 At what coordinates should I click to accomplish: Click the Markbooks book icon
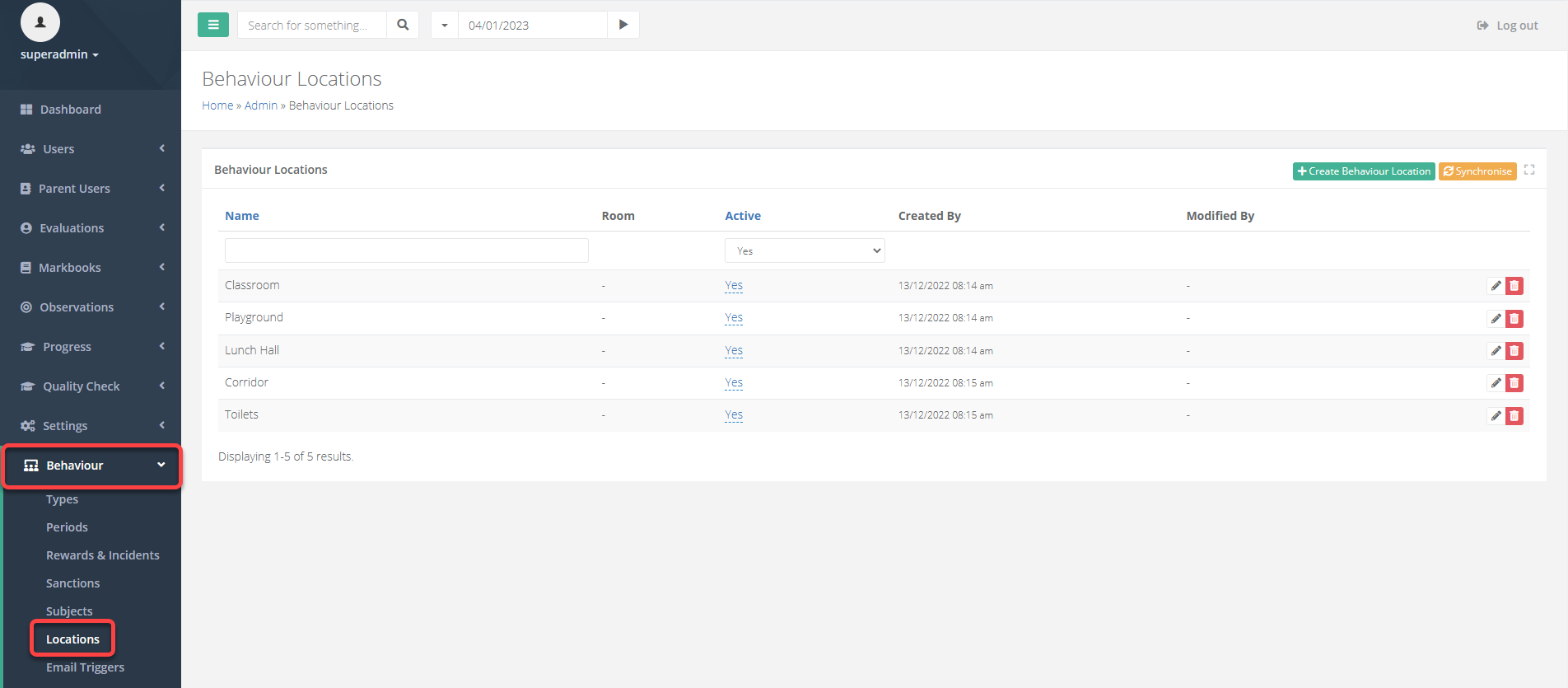[26, 268]
